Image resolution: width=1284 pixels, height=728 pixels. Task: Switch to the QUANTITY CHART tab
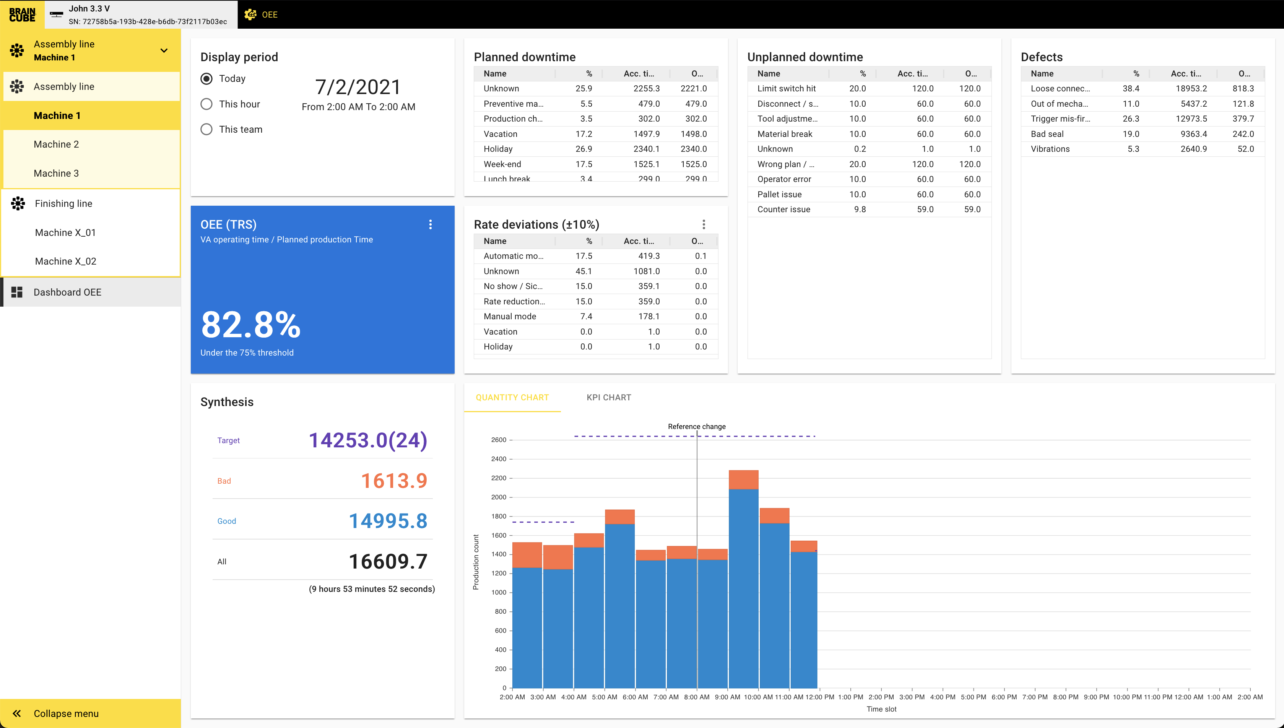512,398
